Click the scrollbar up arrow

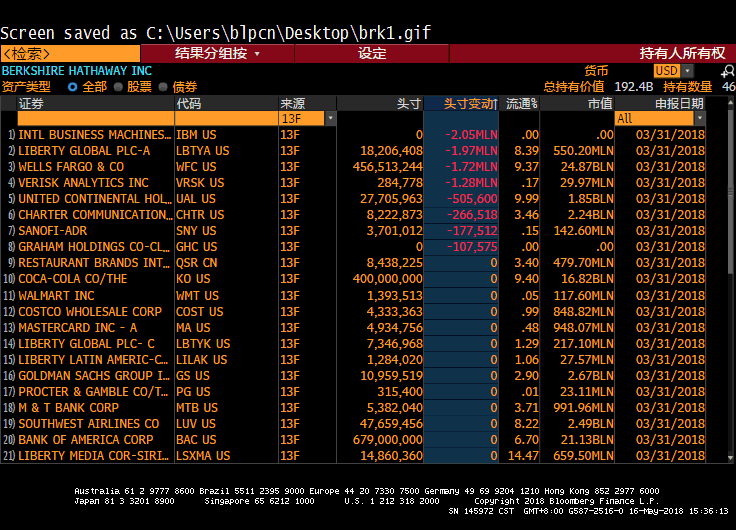730,102
